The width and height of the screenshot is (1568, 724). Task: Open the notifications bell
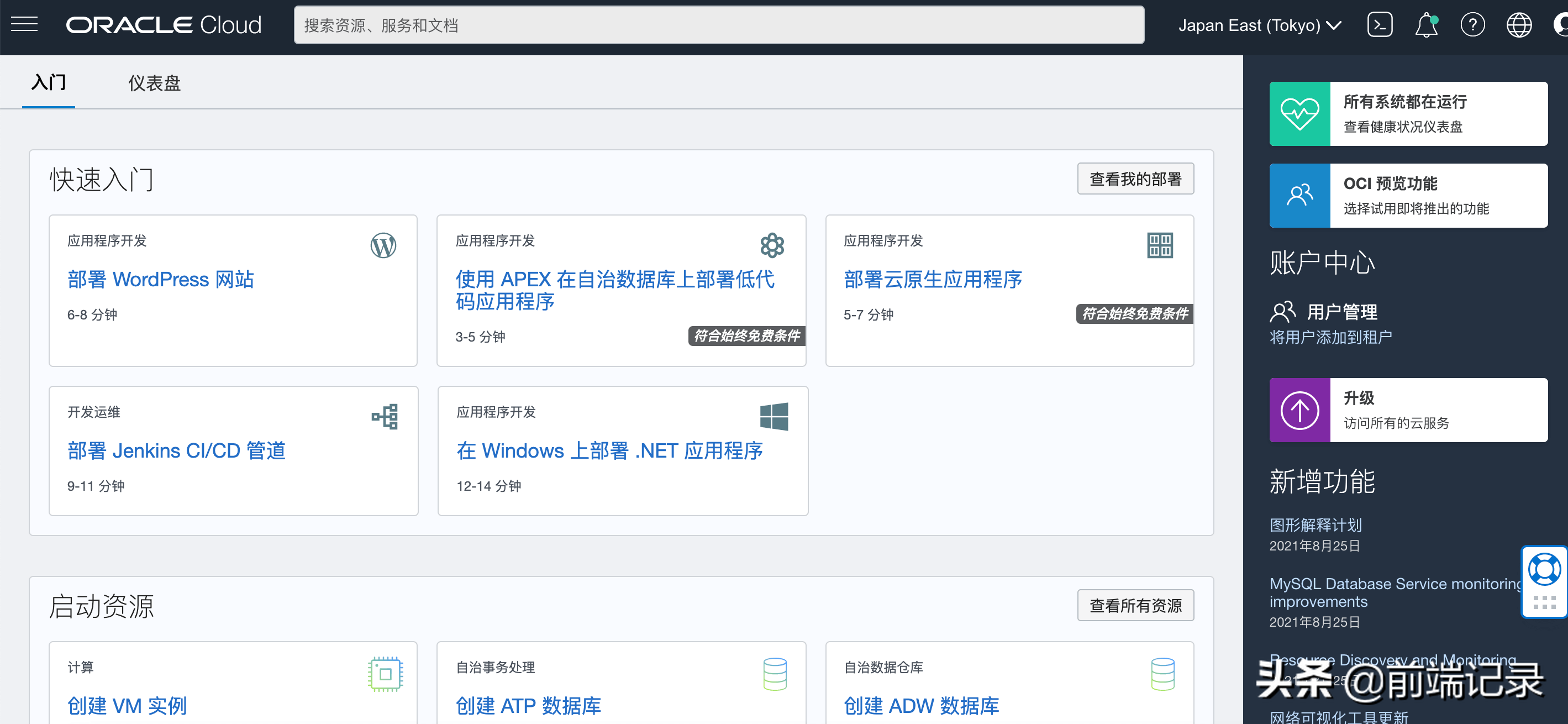tap(1426, 25)
